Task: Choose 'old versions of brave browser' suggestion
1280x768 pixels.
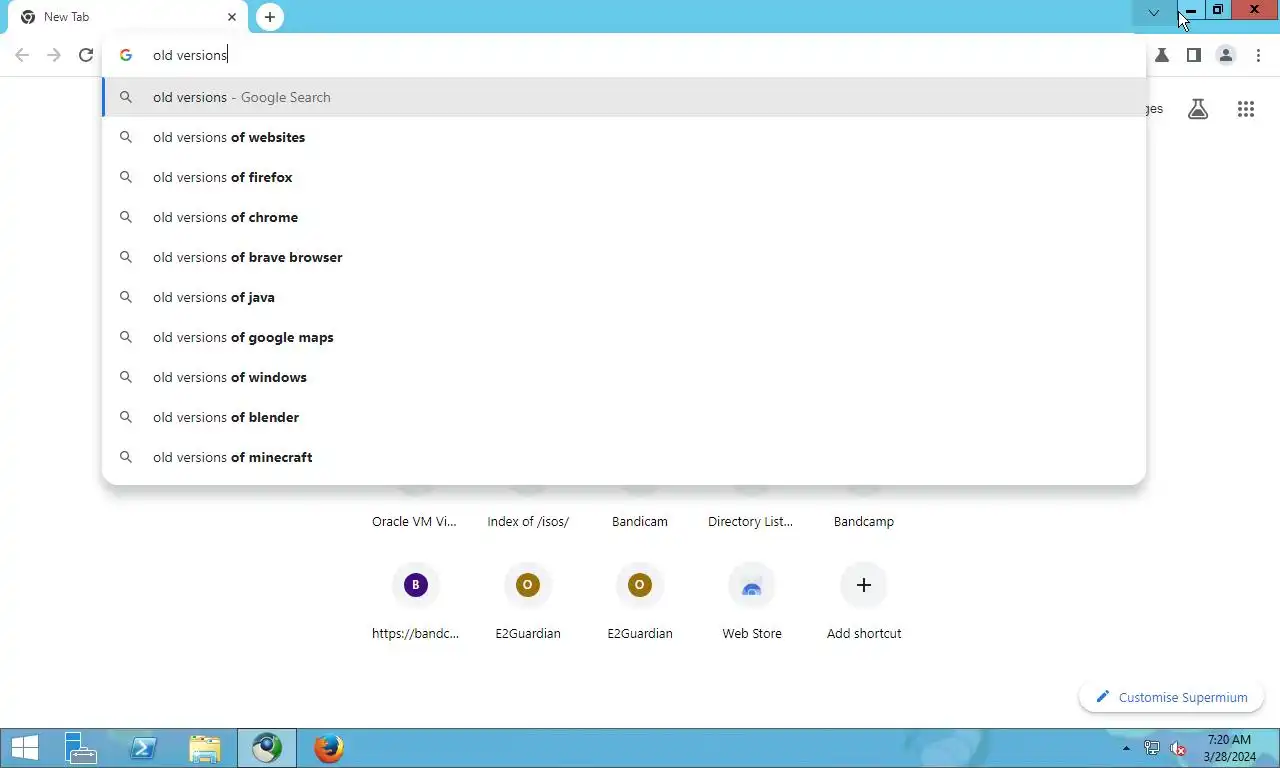Action: pyautogui.click(x=624, y=257)
